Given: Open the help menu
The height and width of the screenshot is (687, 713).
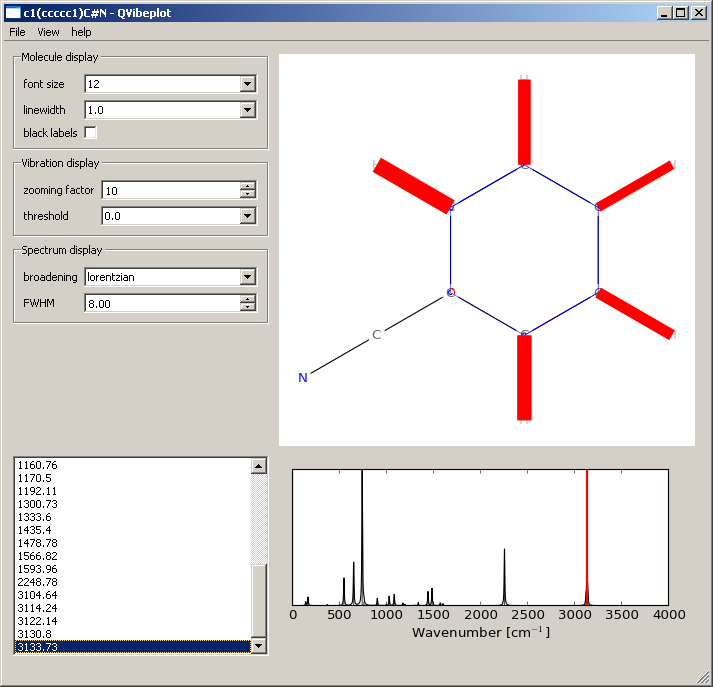Looking at the screenshot, I should click(x=81, y=32).
